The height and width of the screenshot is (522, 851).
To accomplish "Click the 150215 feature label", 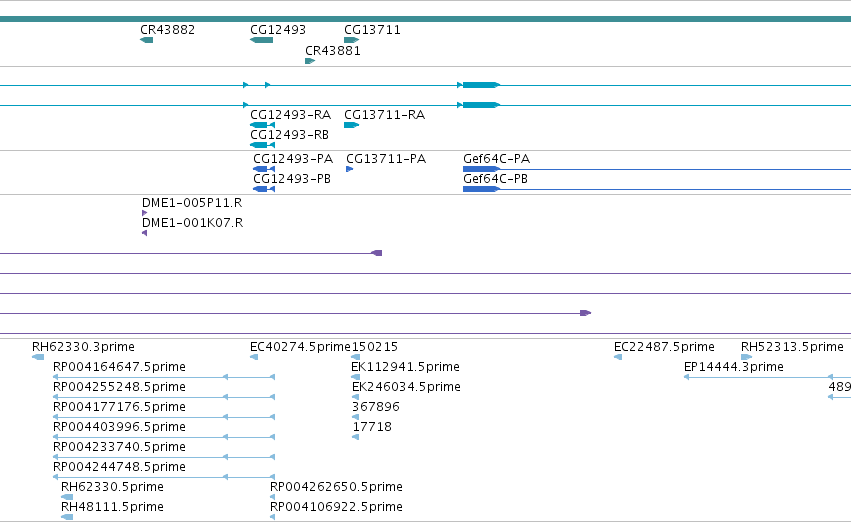I will (x=375, y=347).
